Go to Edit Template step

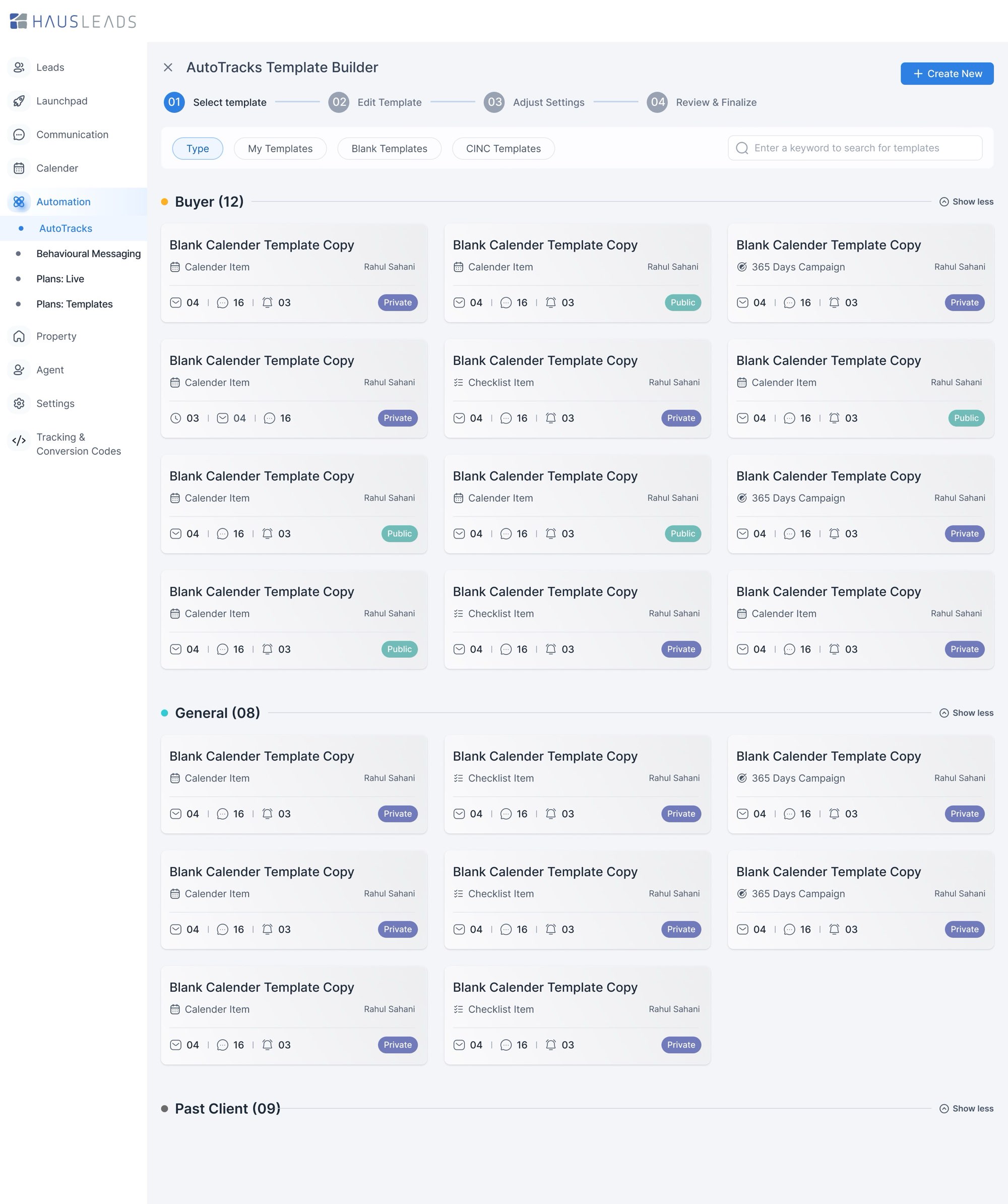pyautogui.click(x=389, y=102)
